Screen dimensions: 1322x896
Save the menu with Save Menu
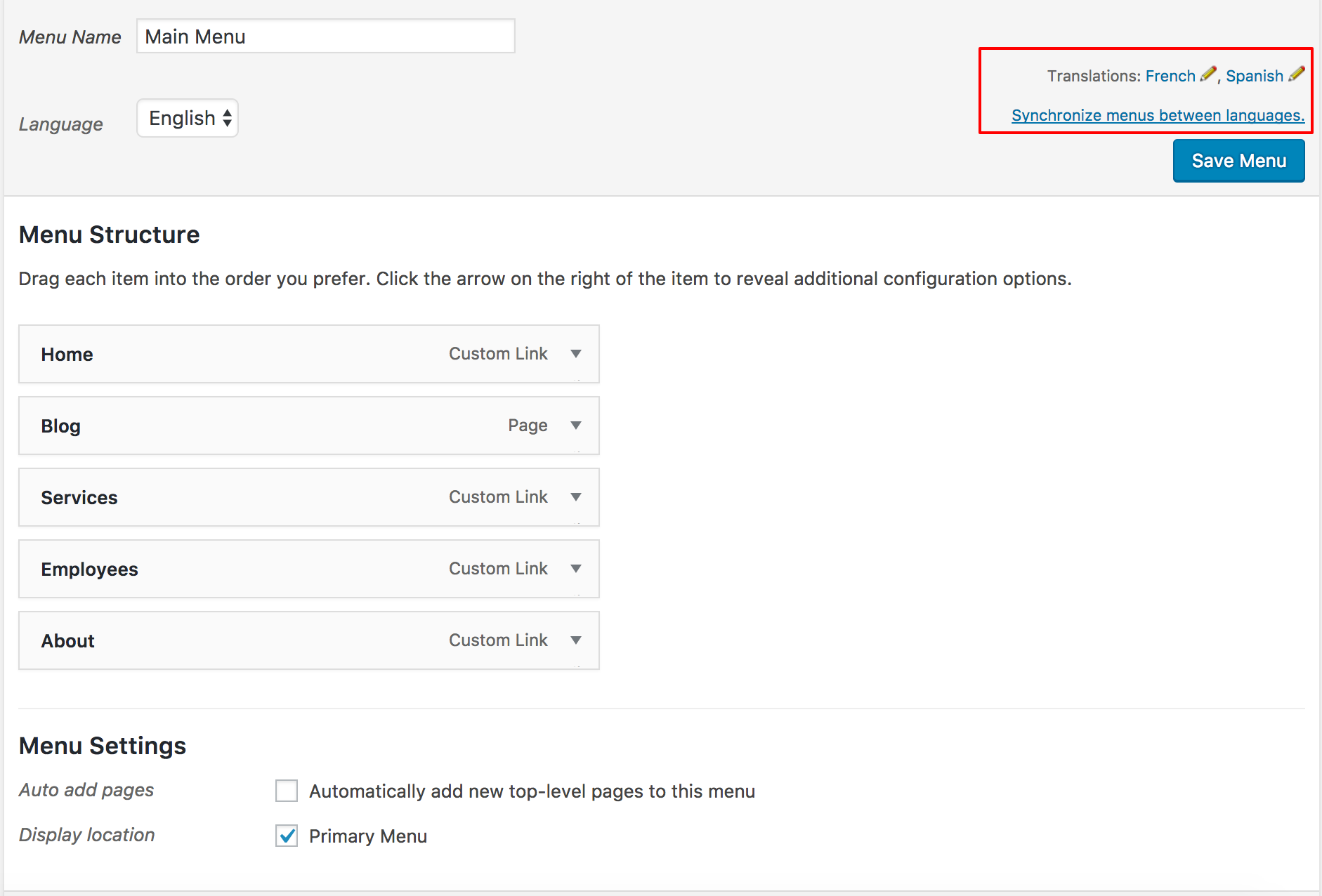tap(1238, 161)
